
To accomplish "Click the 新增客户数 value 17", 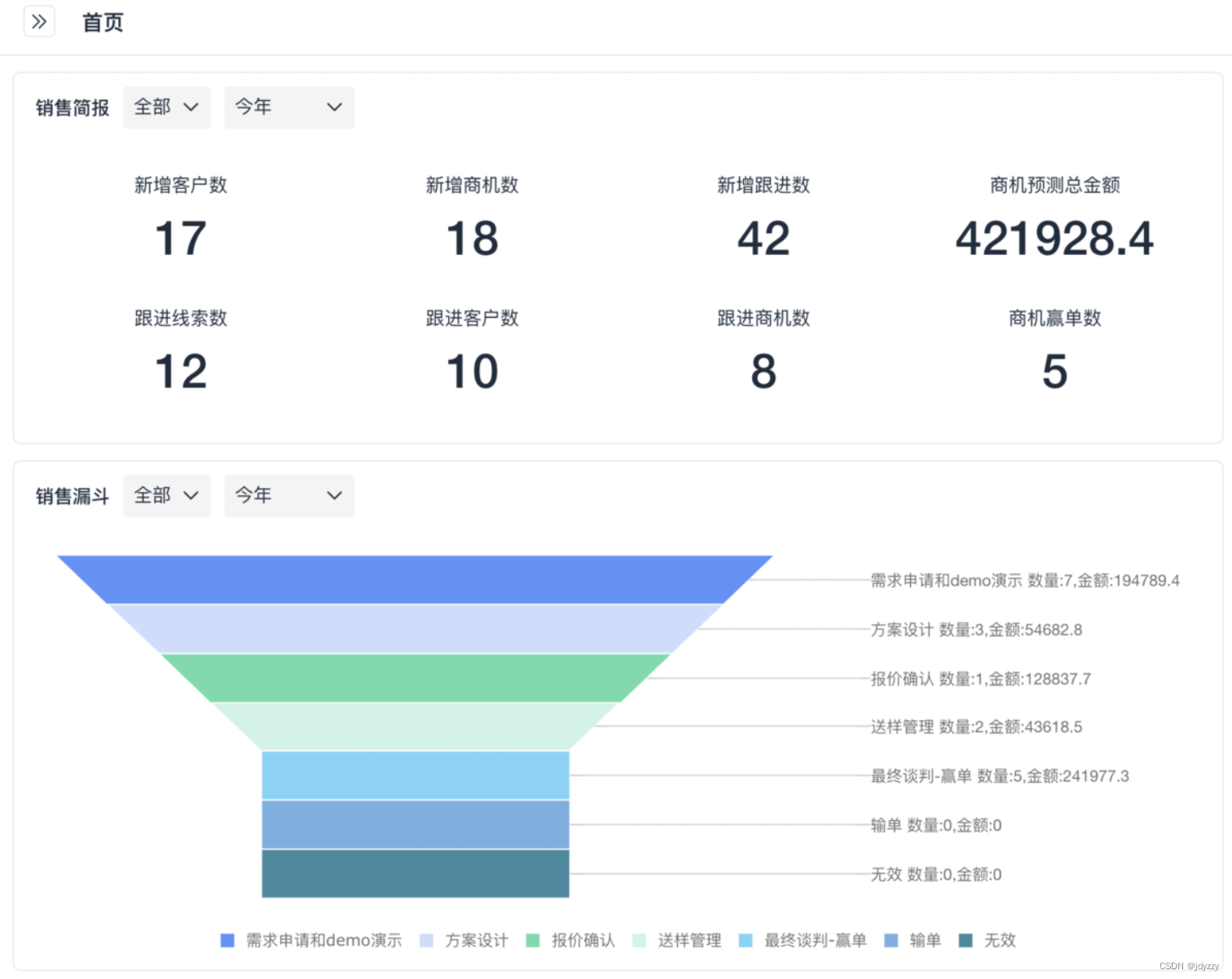I will coord(181,239).
